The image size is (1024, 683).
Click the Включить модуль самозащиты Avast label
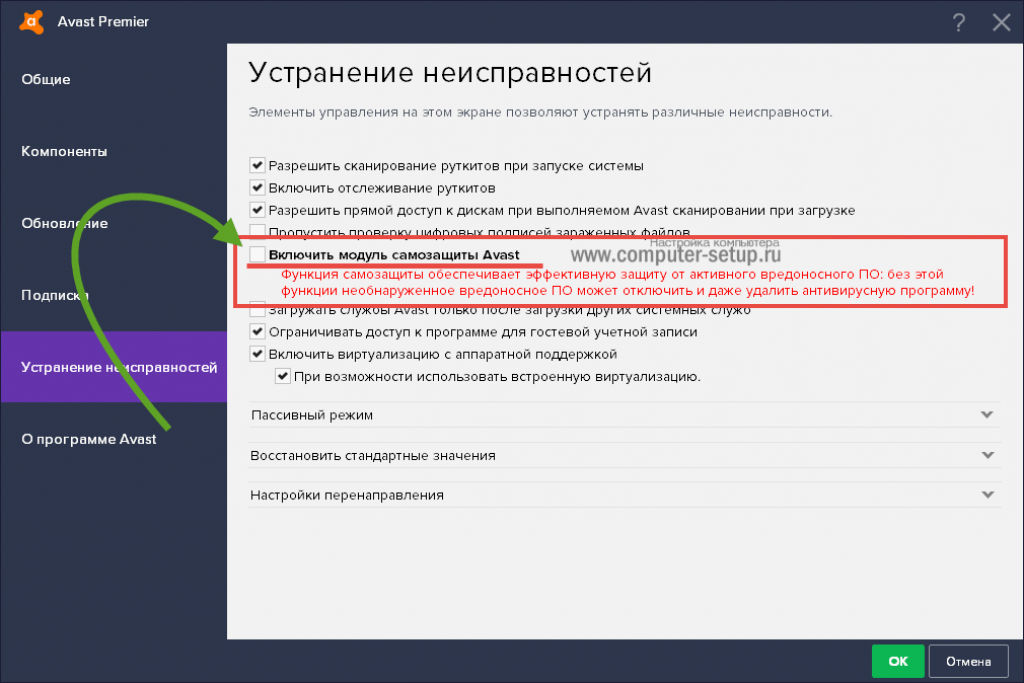[394, 255]
